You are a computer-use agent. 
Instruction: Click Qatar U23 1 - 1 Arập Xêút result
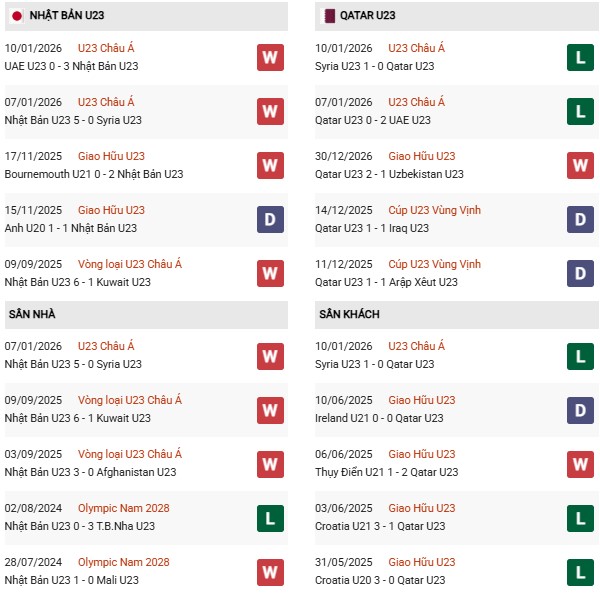pyautogui.click(x=386, y=282)
